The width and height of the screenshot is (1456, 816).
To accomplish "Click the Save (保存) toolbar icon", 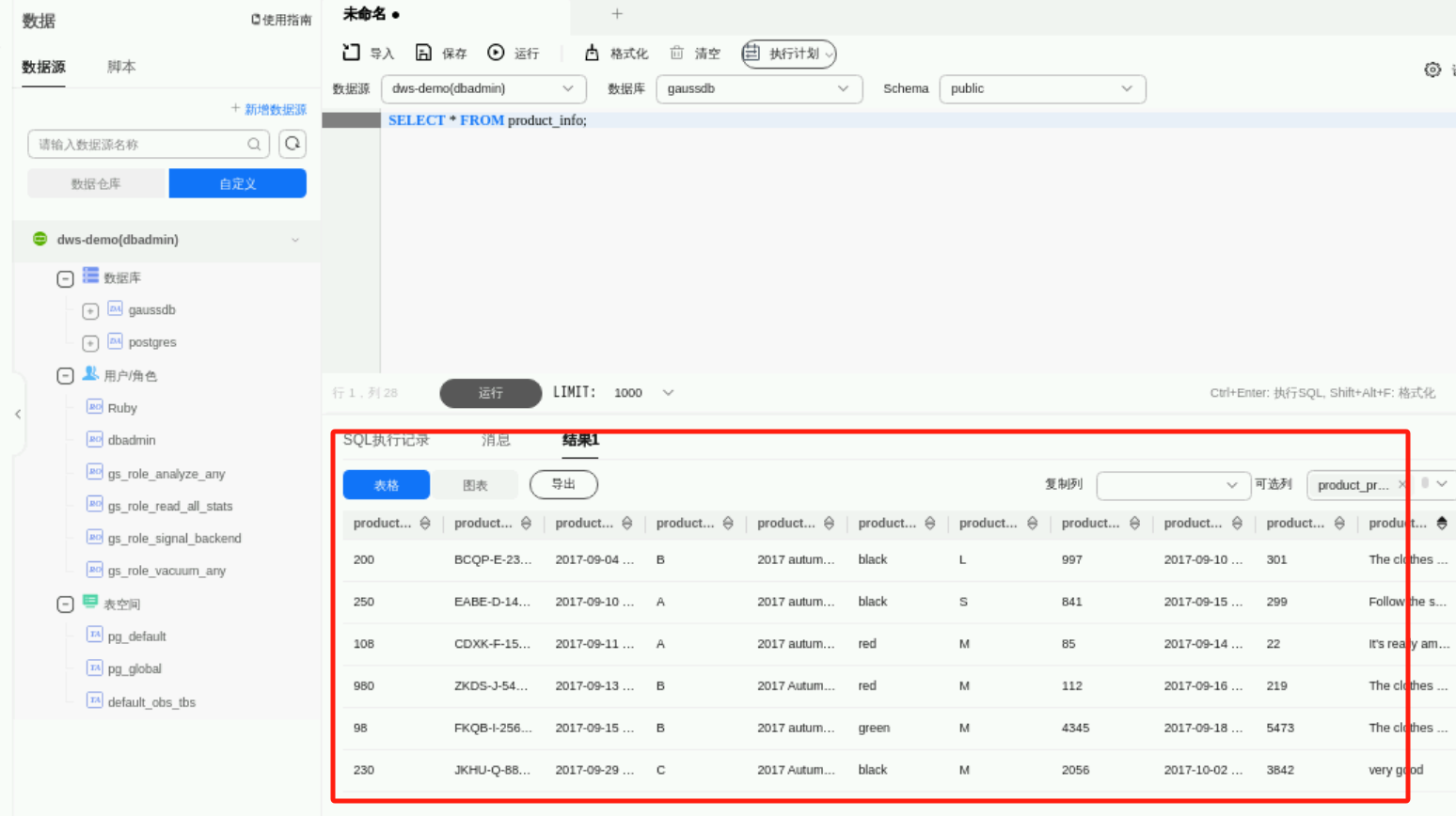I will pyautogui.click(x=423, y=53).
